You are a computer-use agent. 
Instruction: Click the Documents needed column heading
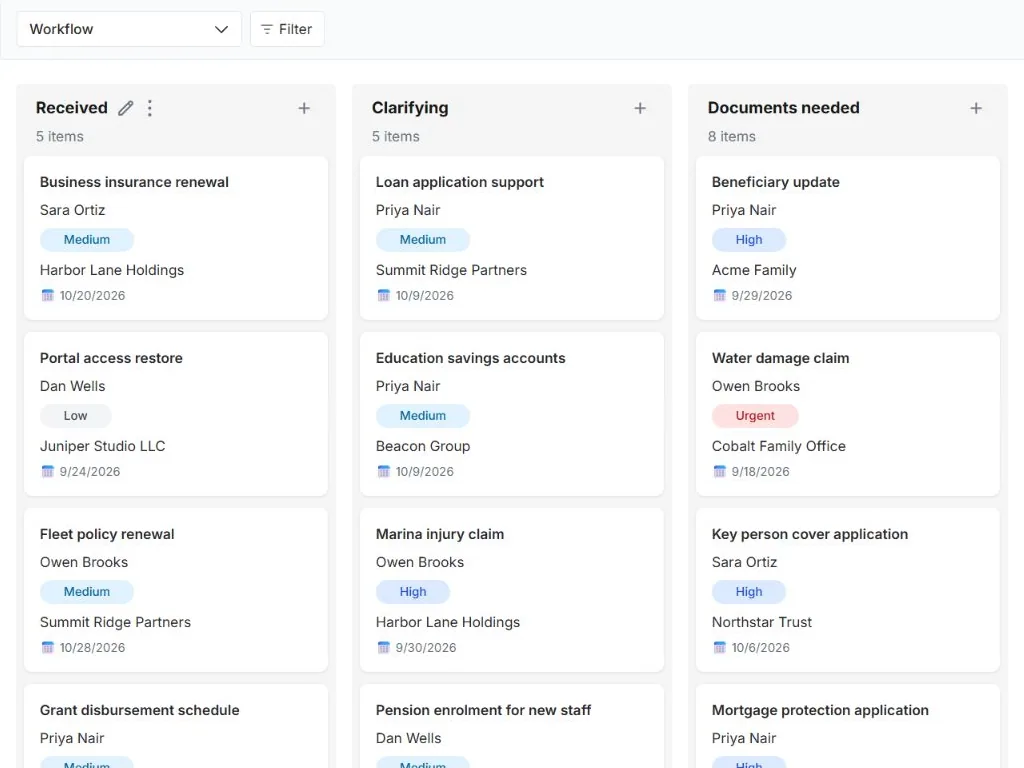coord(784,108)
